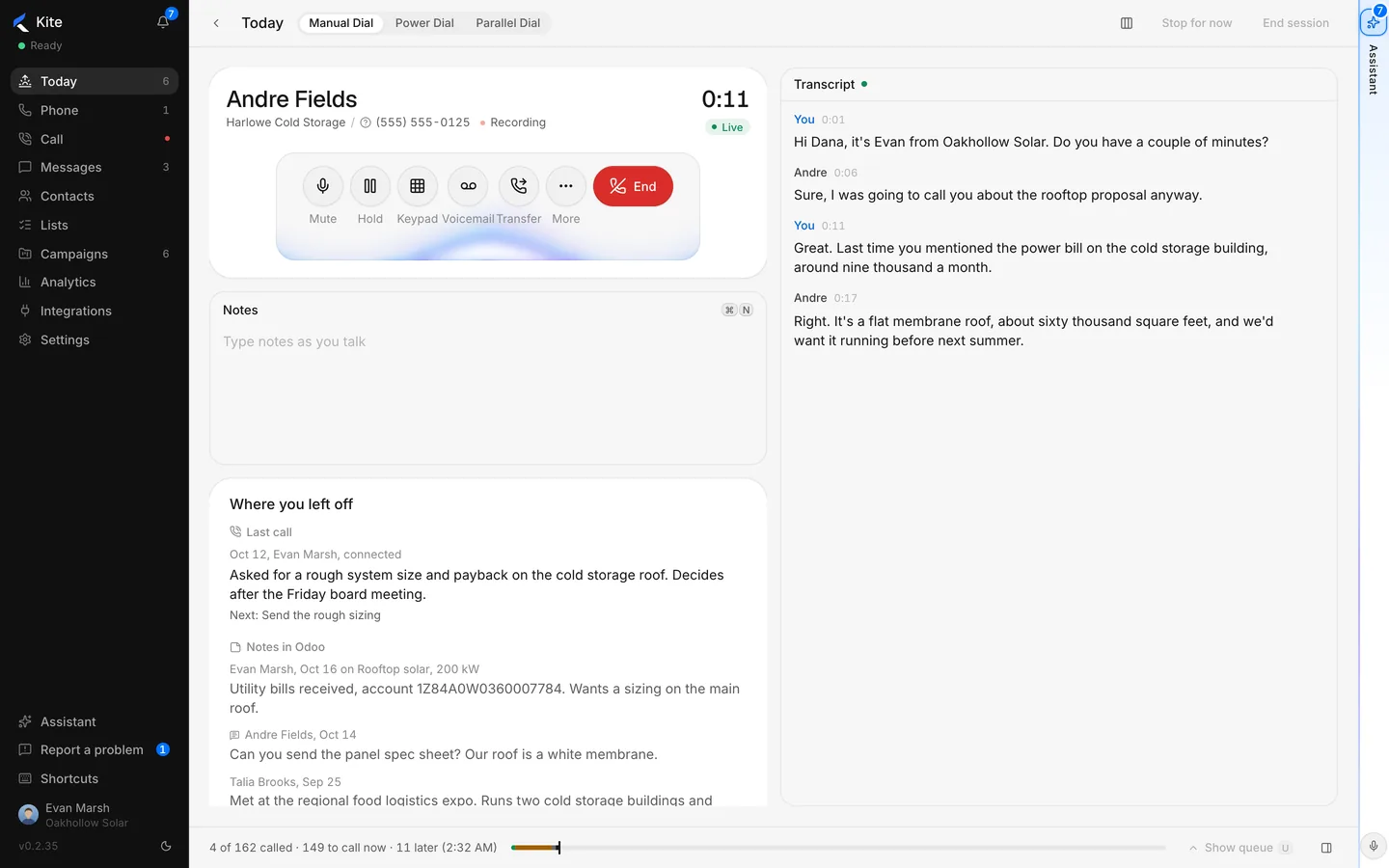The width and height of the screenshot is (1389, 868).
Task: Switch to Power Dial mode
Action: tap(424, 23)
